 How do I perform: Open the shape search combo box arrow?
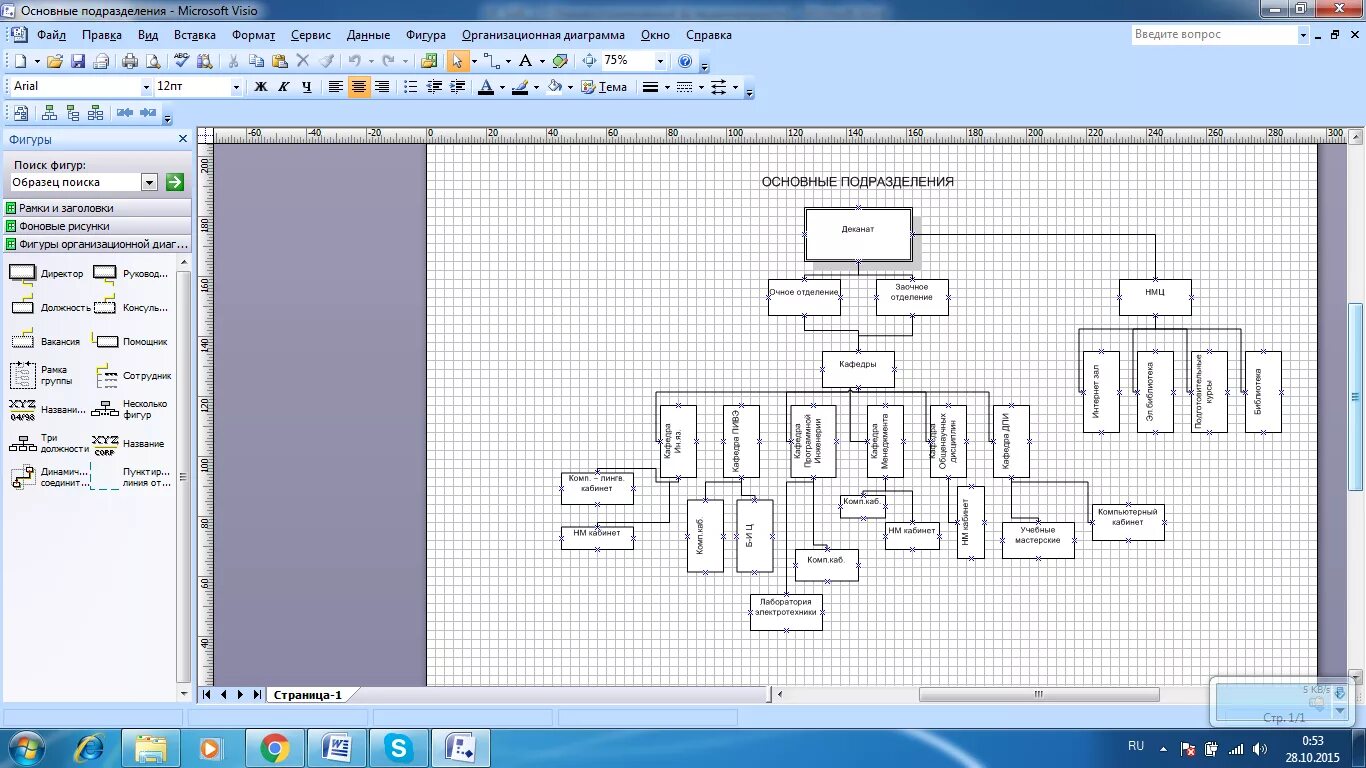click(x=149, y=182)
